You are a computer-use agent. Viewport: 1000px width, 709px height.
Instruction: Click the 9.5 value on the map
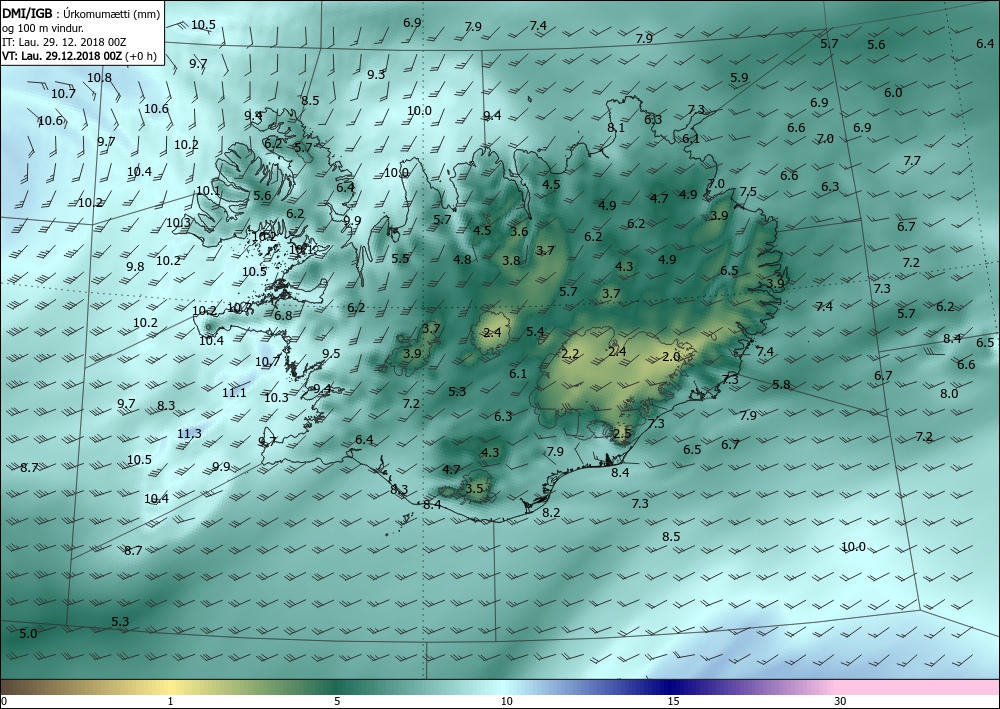click(331, 354)
